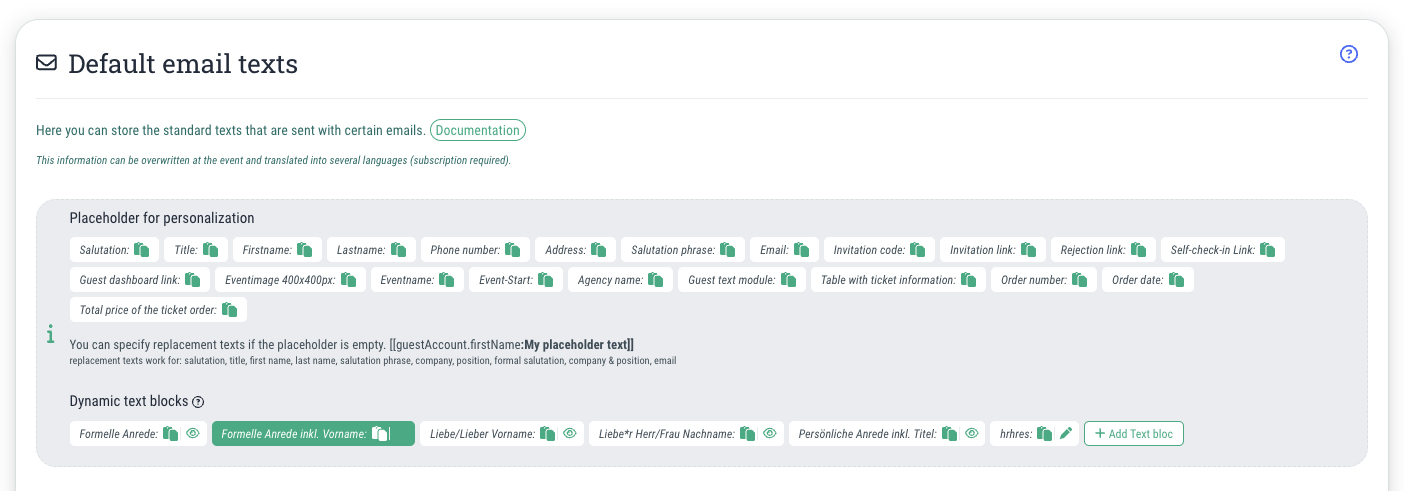Copy the Email placeholder

[x=802, y=250]
